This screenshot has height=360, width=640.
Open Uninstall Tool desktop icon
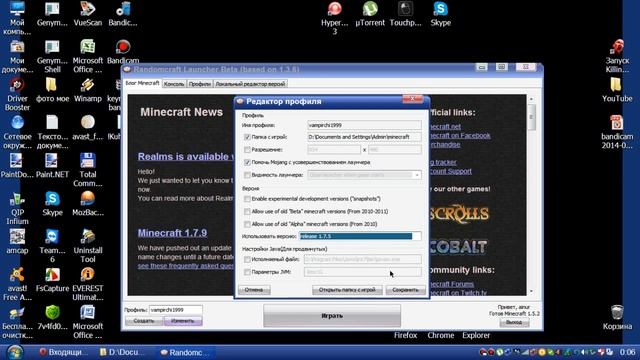[x=87, y=246]
